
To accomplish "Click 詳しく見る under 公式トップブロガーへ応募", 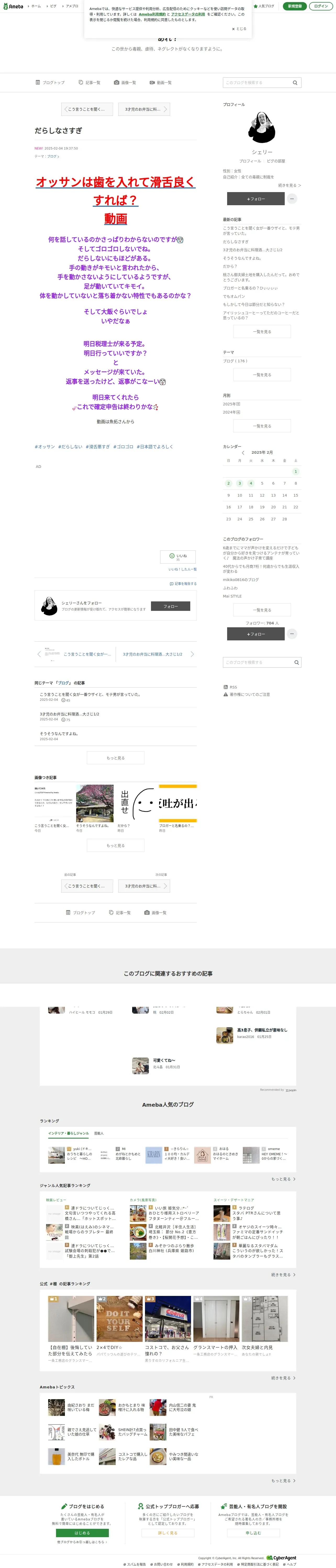I will [168, 1533].
